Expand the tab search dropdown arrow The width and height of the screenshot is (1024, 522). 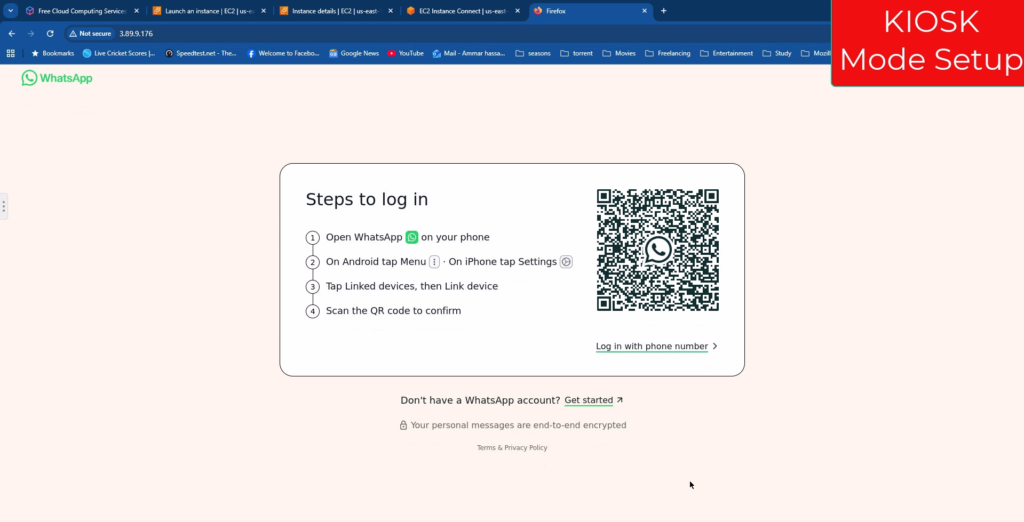pos(10,11)
